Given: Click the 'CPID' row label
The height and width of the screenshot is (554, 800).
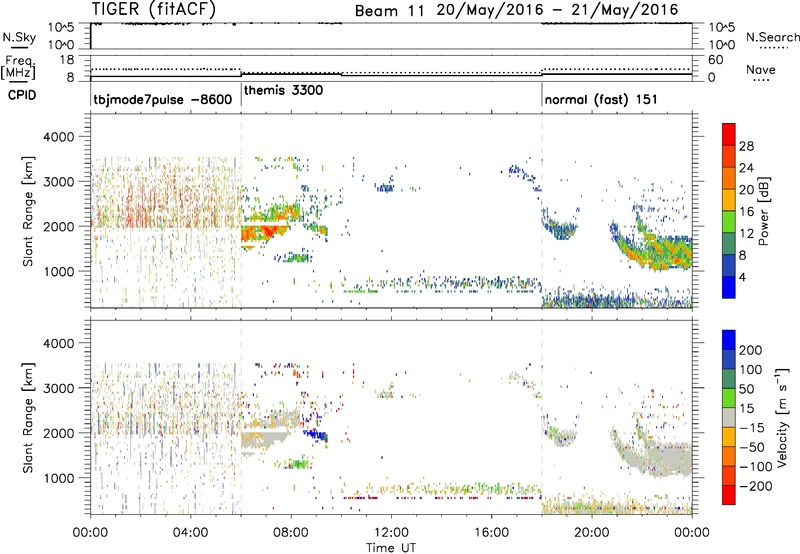Looking at the screenshot, I should (22, 95).
